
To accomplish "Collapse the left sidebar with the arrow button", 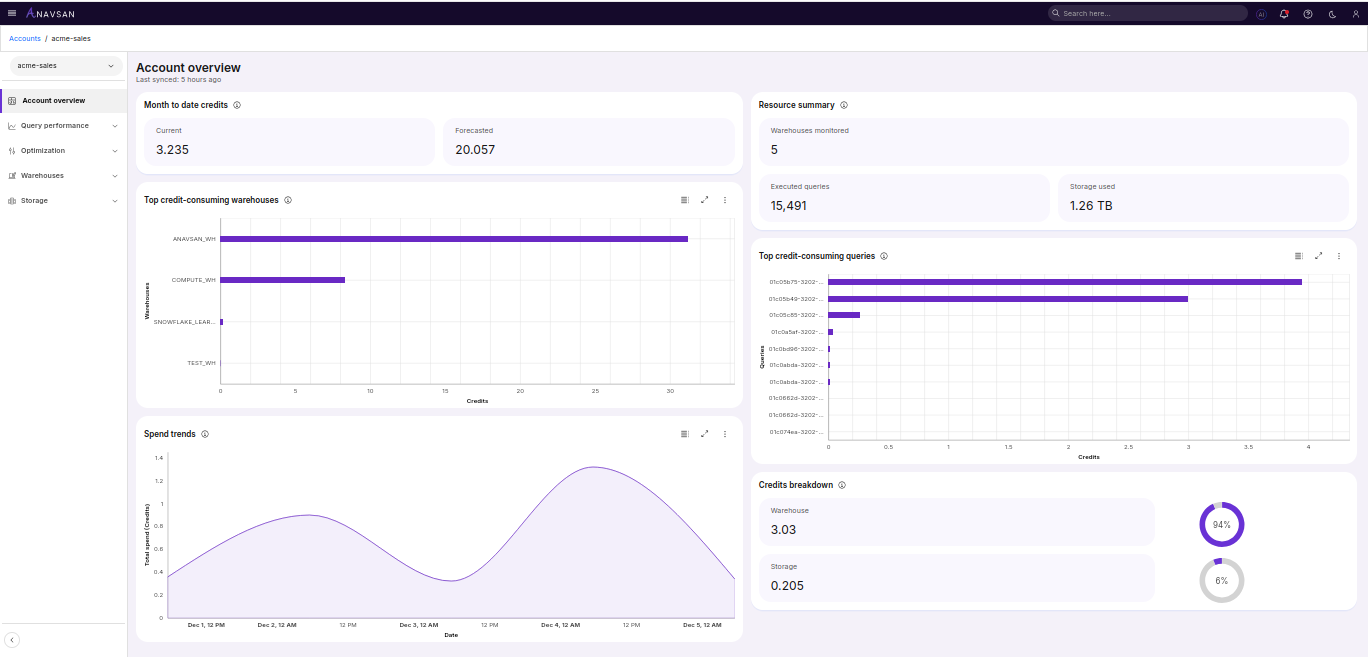I will (x=12, y=638).
